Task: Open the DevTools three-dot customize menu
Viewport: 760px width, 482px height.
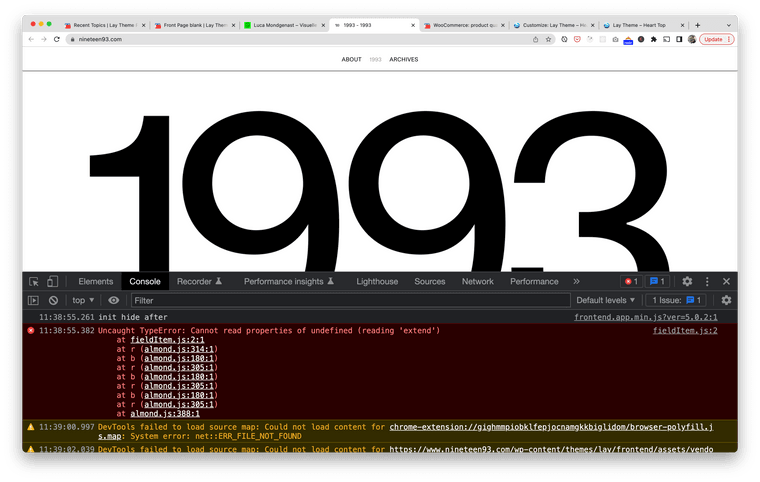Action: pyautogui.click(x=707, y=282)
